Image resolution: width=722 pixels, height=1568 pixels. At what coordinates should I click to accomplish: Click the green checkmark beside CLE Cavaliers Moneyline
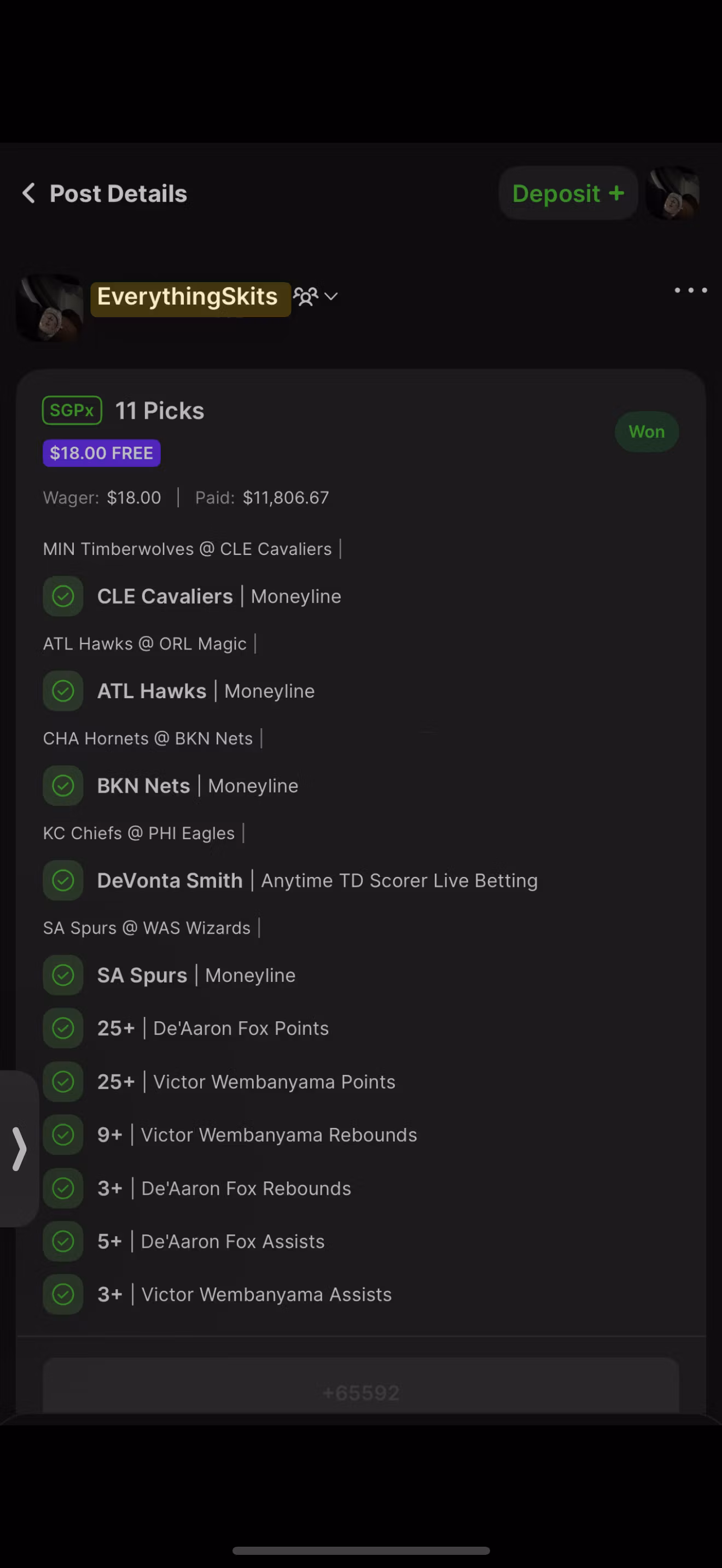[x=63, y=596]
